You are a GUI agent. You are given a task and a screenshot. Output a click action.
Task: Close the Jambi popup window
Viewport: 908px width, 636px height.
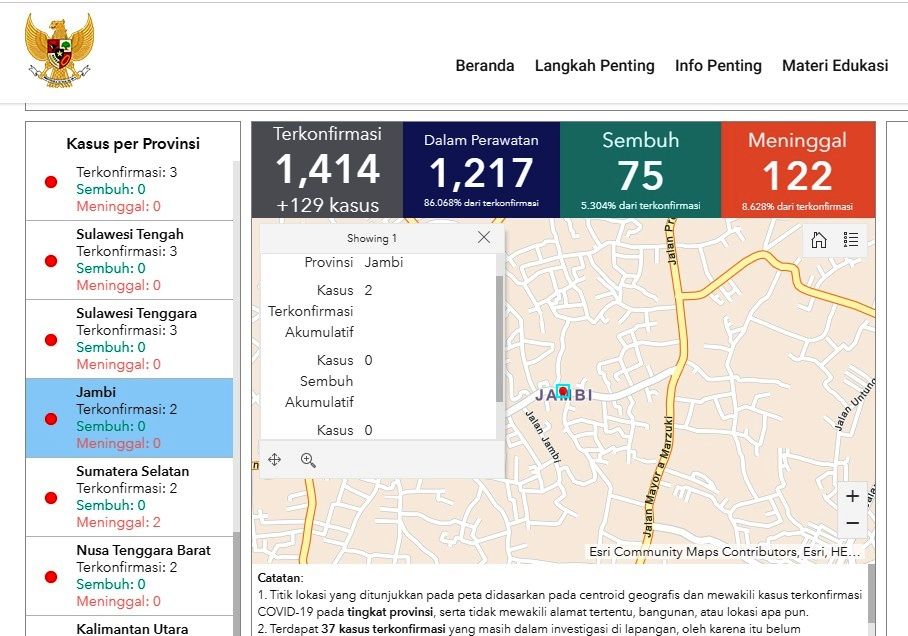[484, 238]
